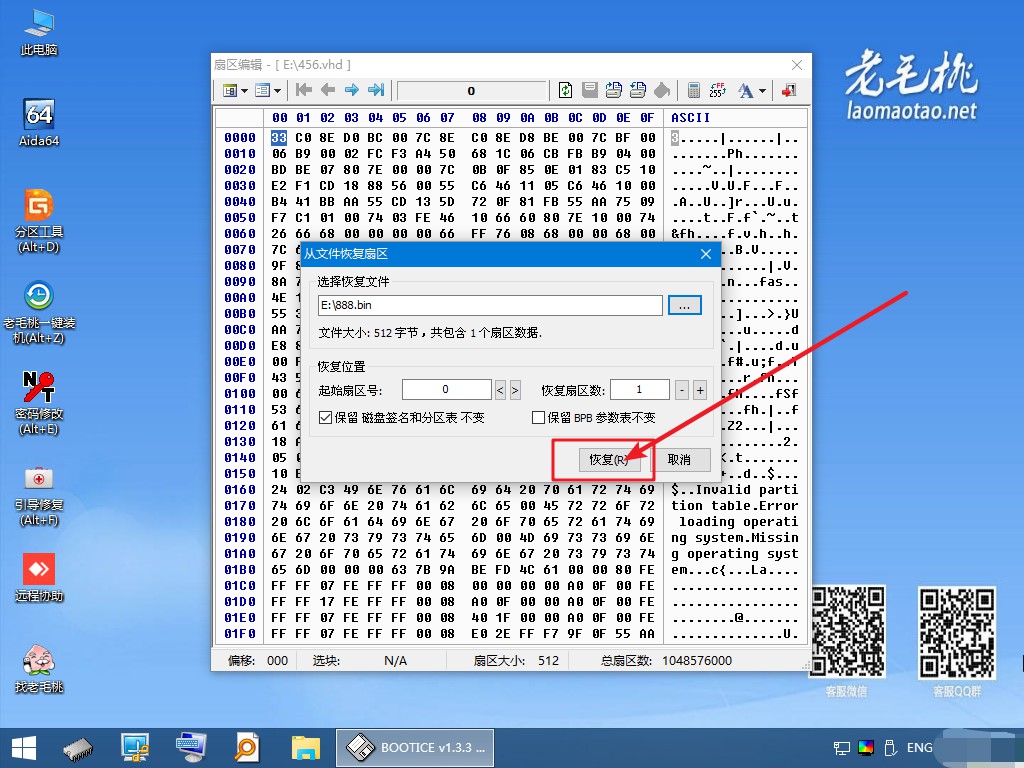Click the search magnifier taskbar icon
This screenshot has width=1024, height=768.
(247, 748)
